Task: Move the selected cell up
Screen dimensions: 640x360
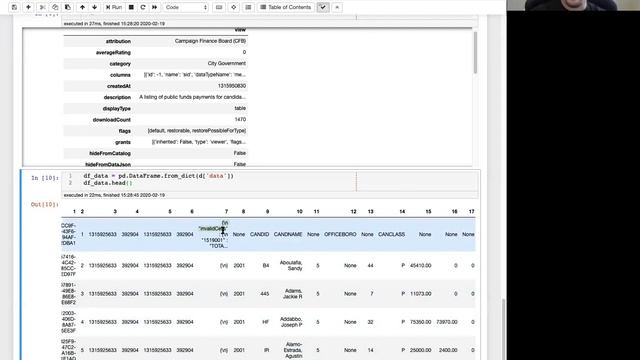Action: (x=82, y=7)
